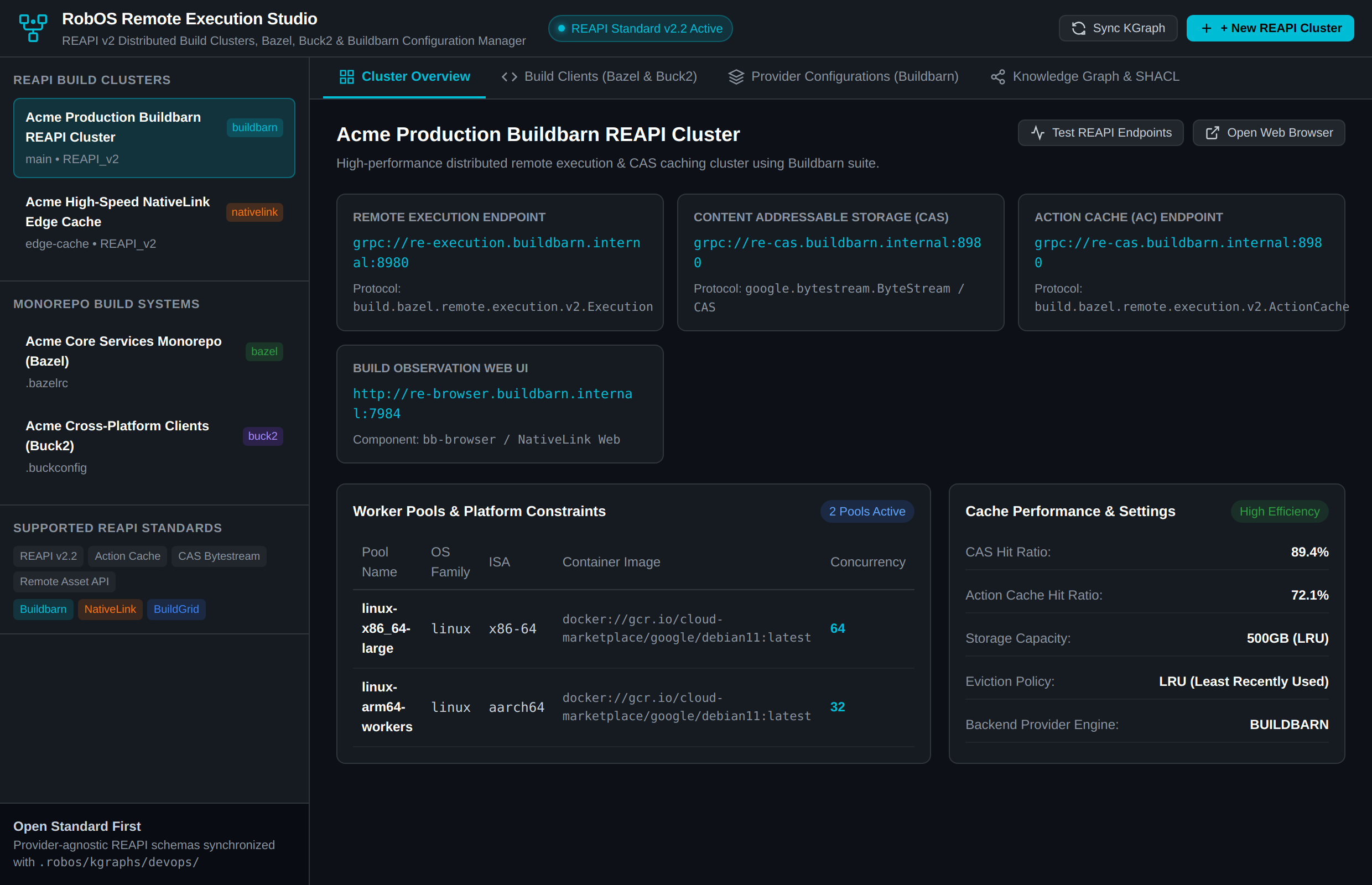Select the linux-arm64-workers pool name

pos(387,707)
